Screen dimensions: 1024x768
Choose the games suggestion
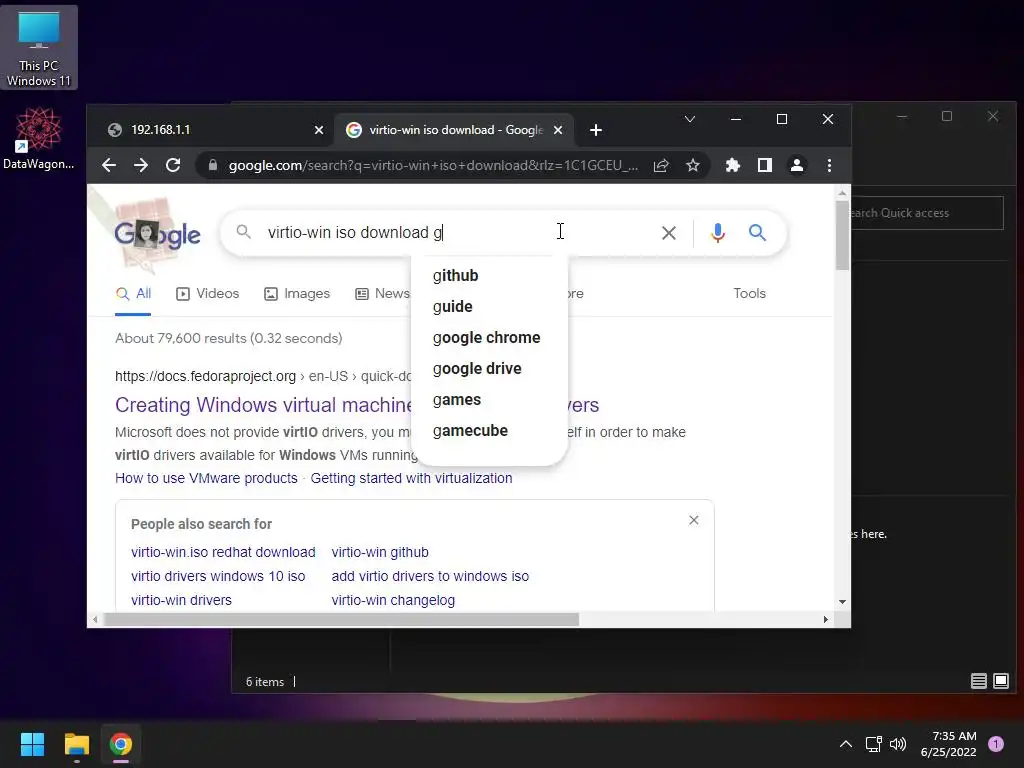point(490,400)
